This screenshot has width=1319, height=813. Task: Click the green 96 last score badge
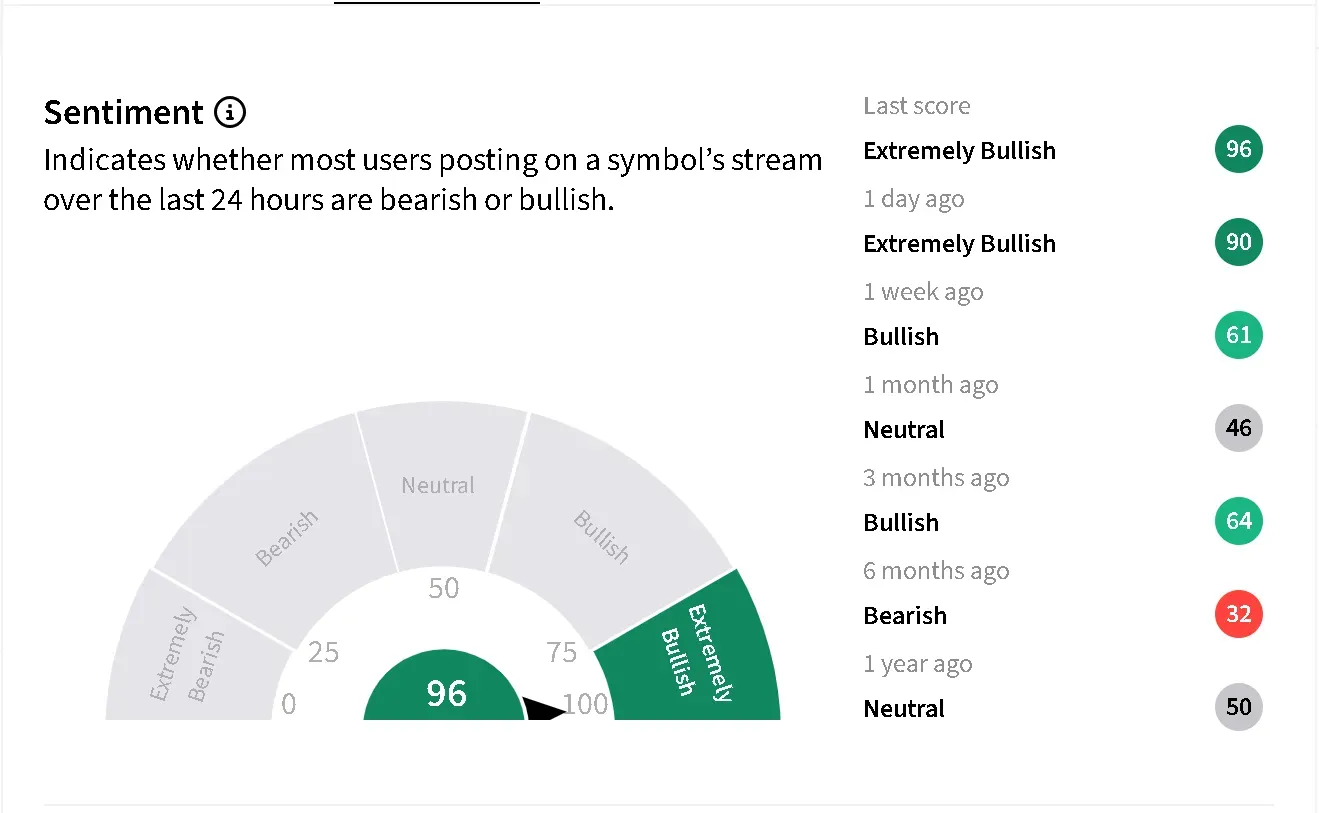1239,150
